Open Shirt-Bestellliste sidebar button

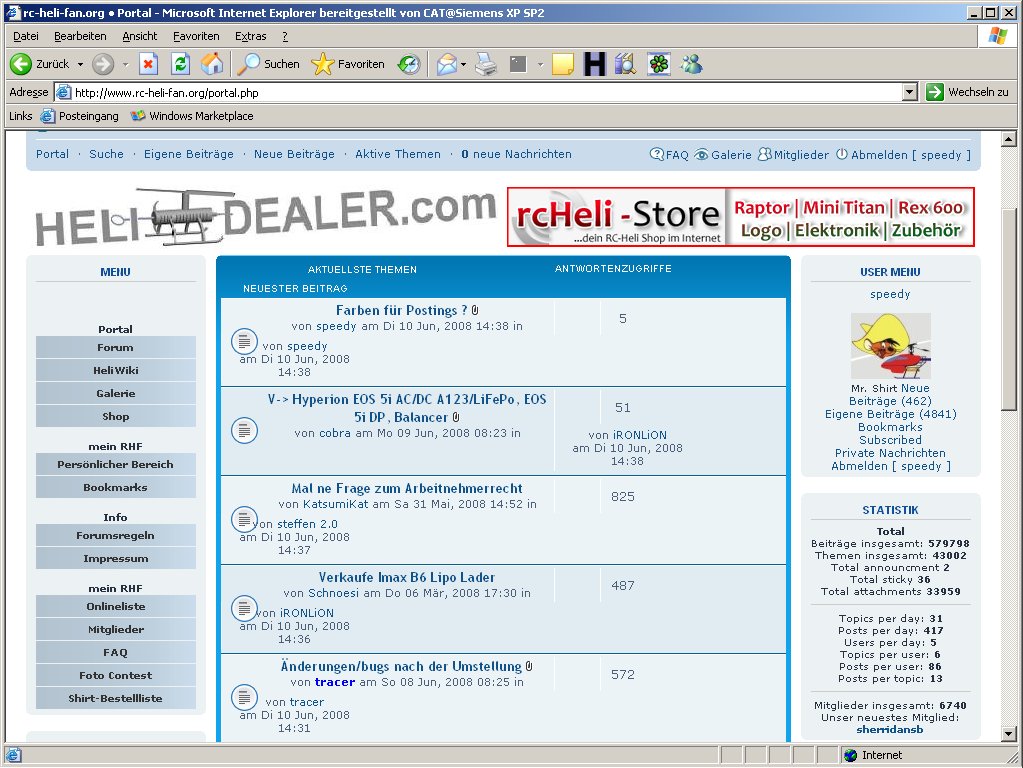(x=115, y=699)
